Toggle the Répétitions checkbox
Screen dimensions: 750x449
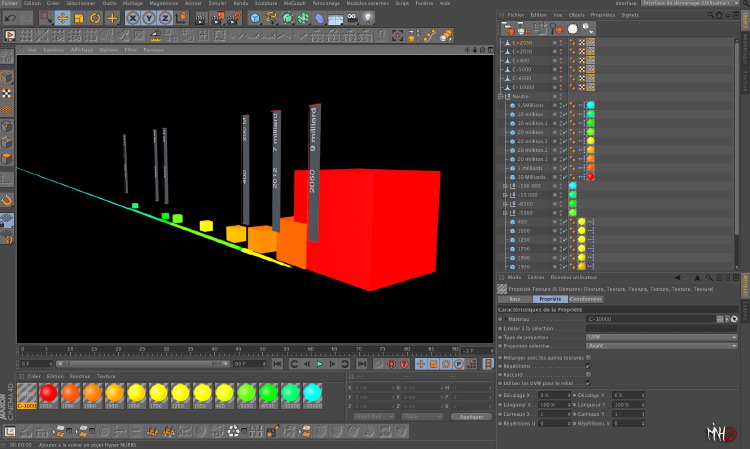(x=588, y=366)
